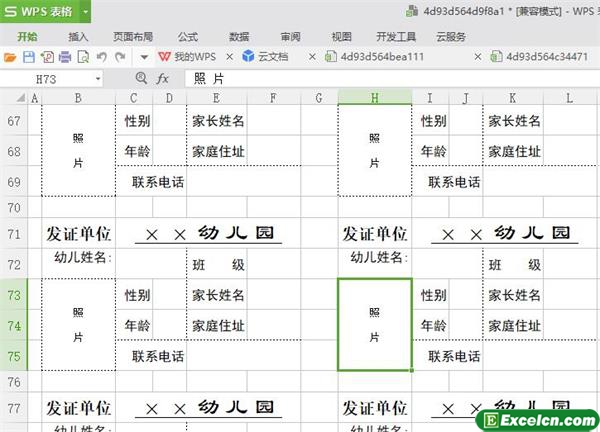Click 班 级 in row 72 column K
This screenshot has width=600, height=432.
(x=514, y=265)
